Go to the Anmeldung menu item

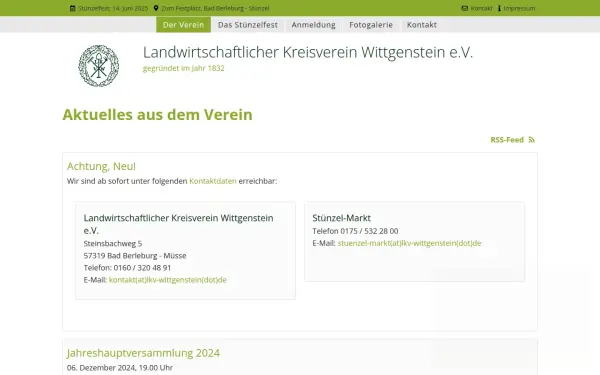click(x=313, y=25)
